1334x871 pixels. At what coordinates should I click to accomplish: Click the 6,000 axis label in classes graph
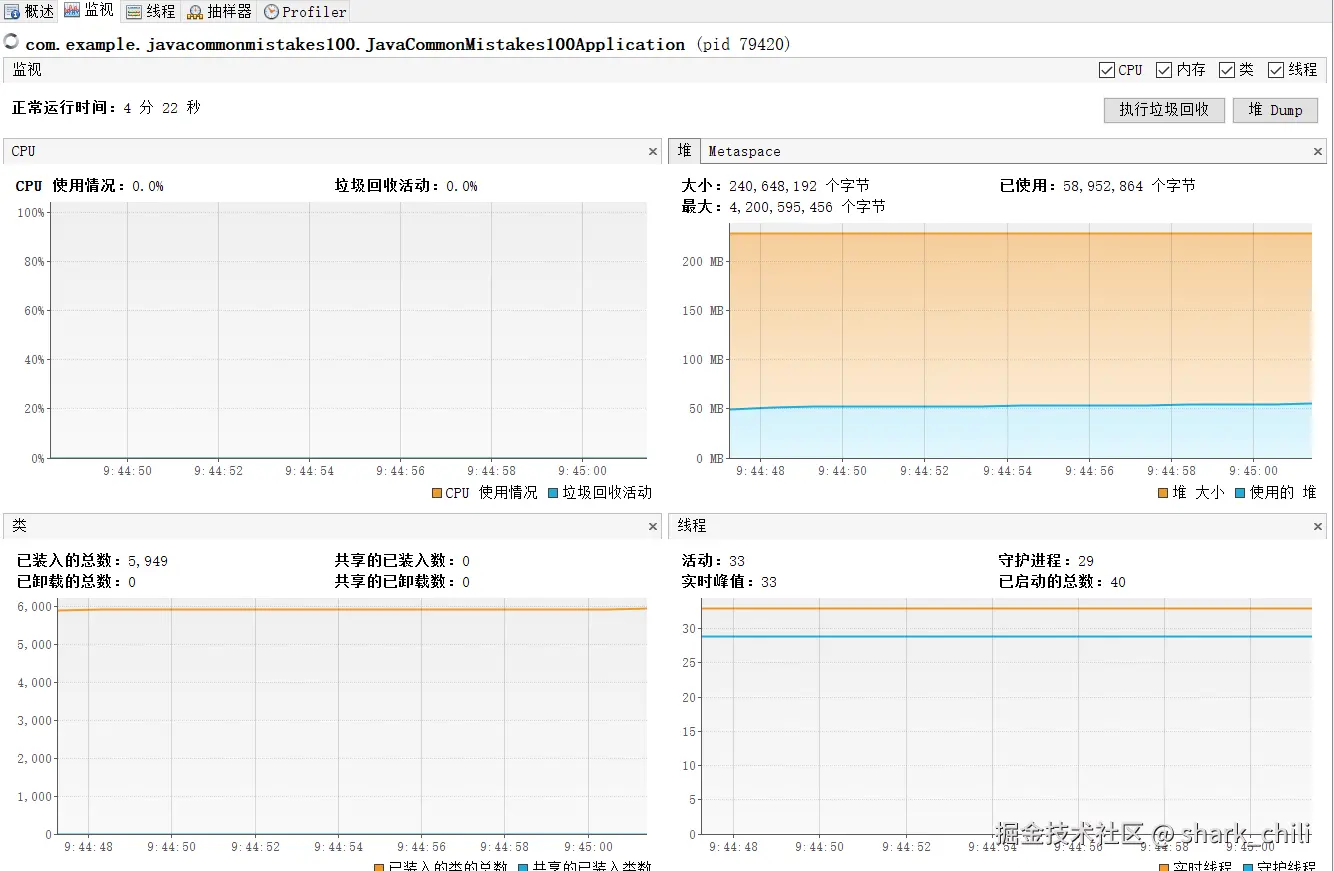[x=34, y=607]
